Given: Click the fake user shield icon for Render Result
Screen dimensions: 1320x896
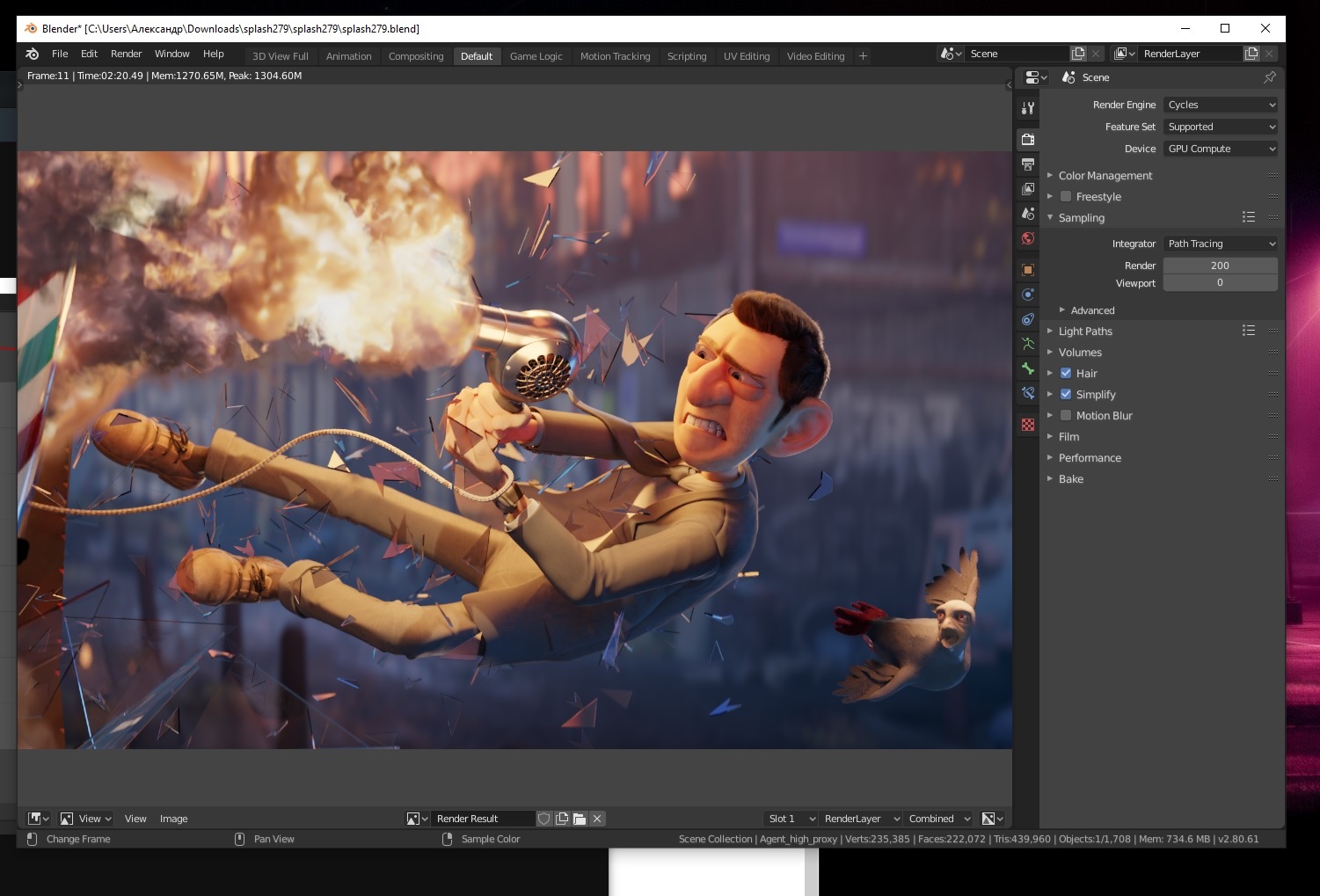Looking at the screenshot, I should coord(544,819).
